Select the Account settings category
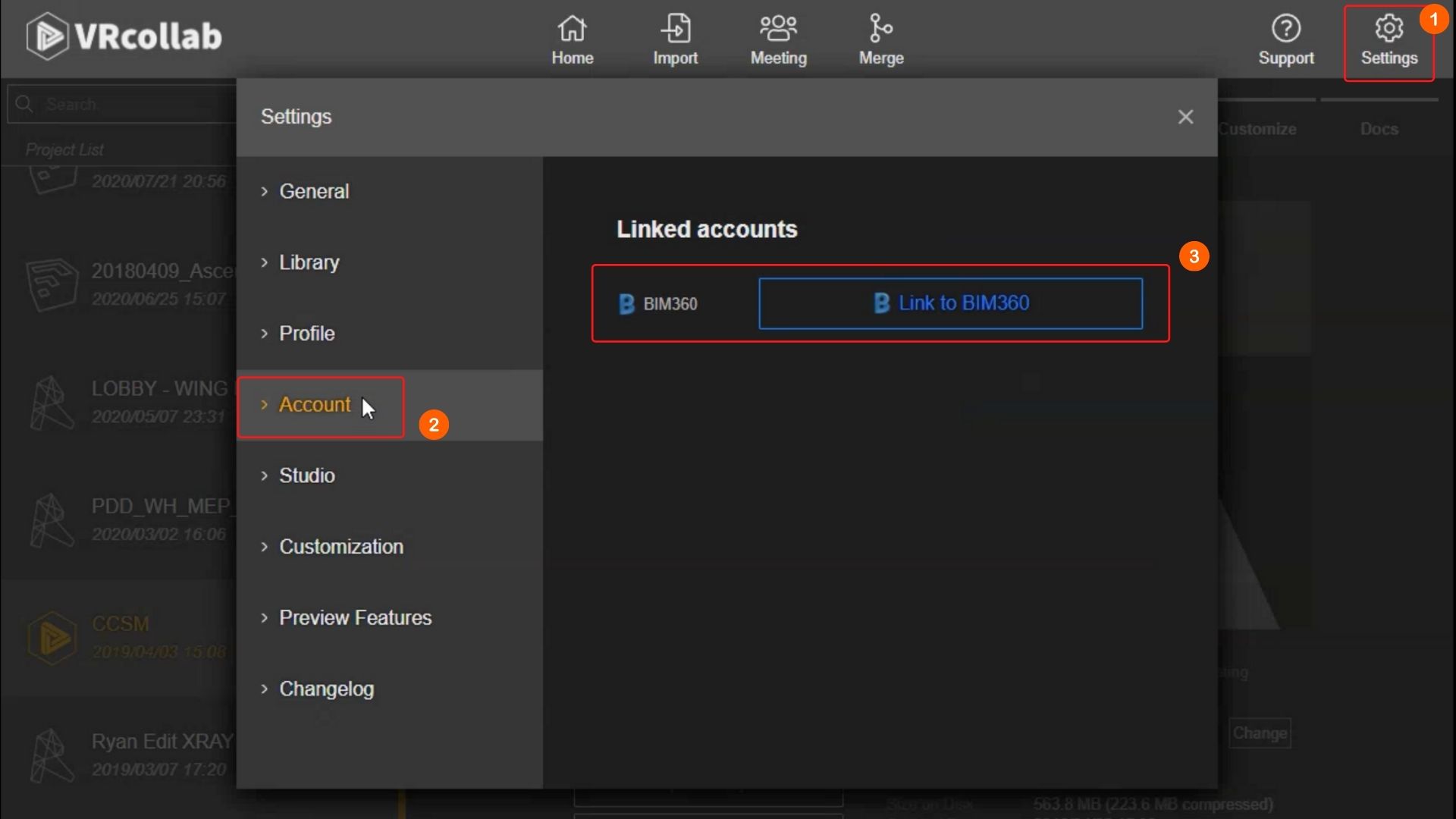This screenshot has height=819, width=1456. tap(314, 405)
